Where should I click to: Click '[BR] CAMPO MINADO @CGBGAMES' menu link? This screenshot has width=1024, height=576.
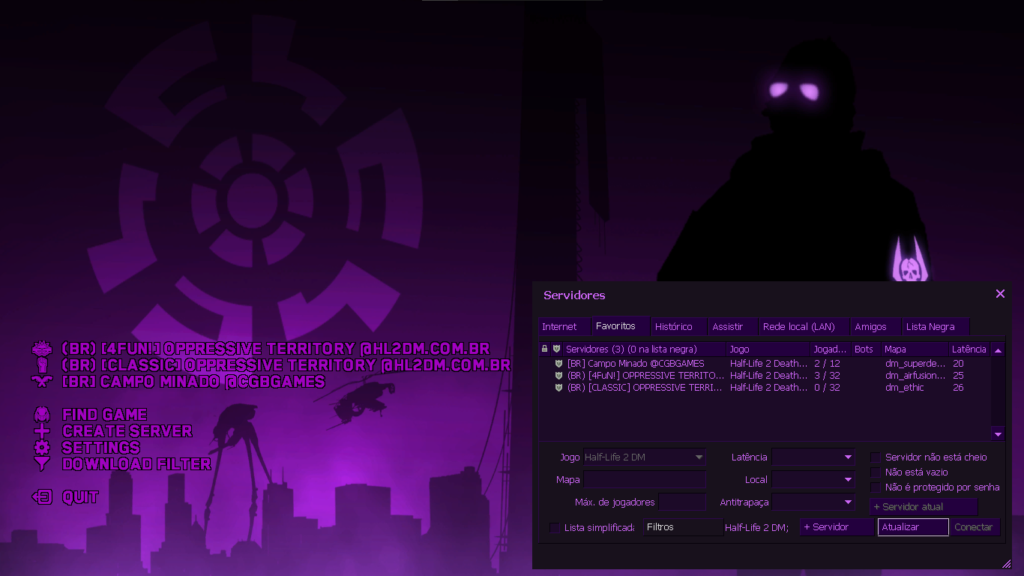coord(193,381)
